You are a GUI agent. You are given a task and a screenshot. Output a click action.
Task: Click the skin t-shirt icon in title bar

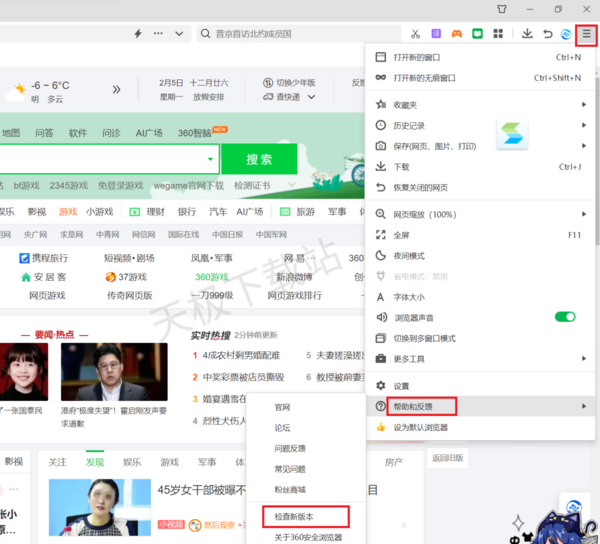503,9
